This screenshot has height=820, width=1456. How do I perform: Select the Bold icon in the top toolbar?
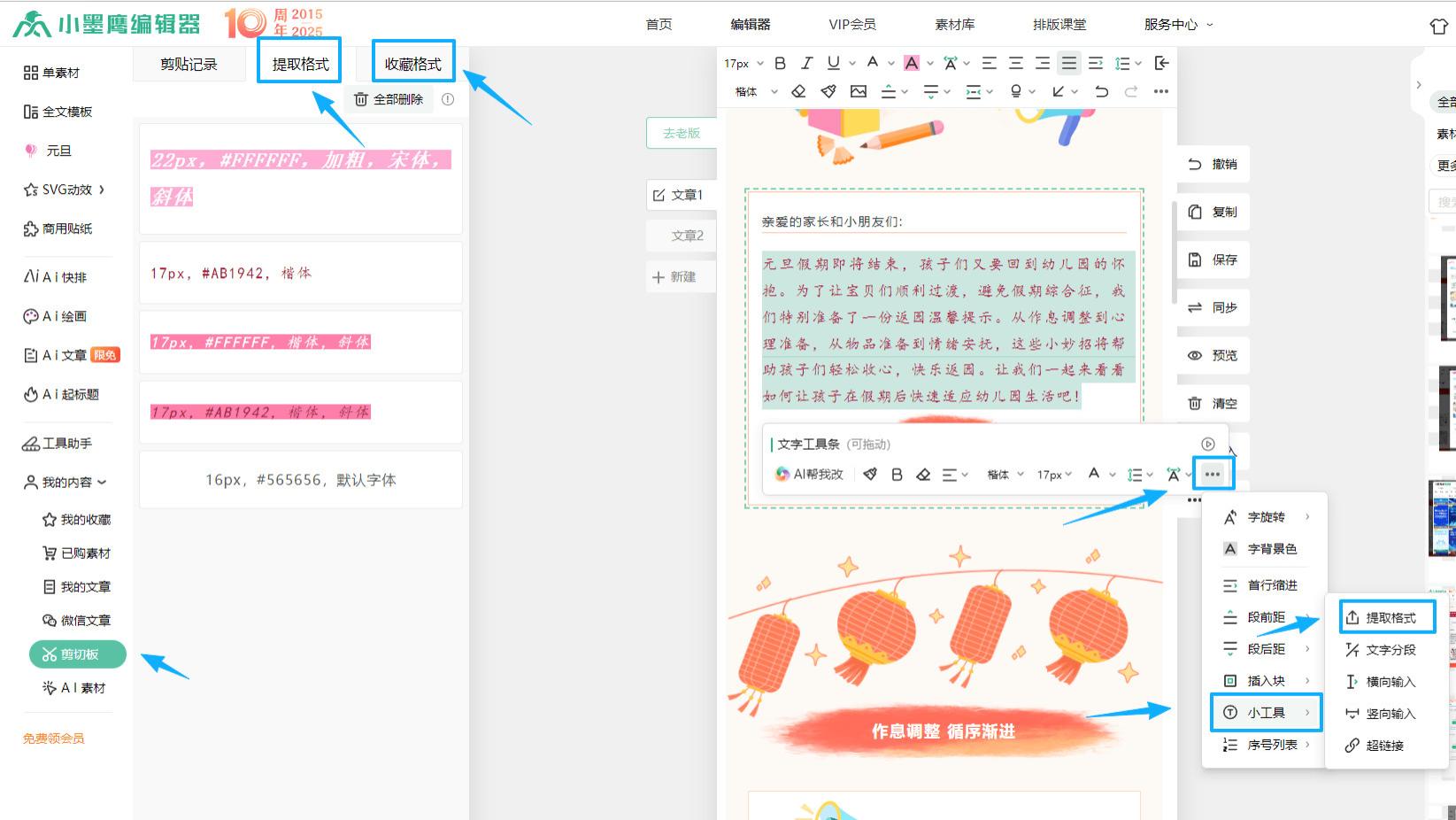coord(779,63)
